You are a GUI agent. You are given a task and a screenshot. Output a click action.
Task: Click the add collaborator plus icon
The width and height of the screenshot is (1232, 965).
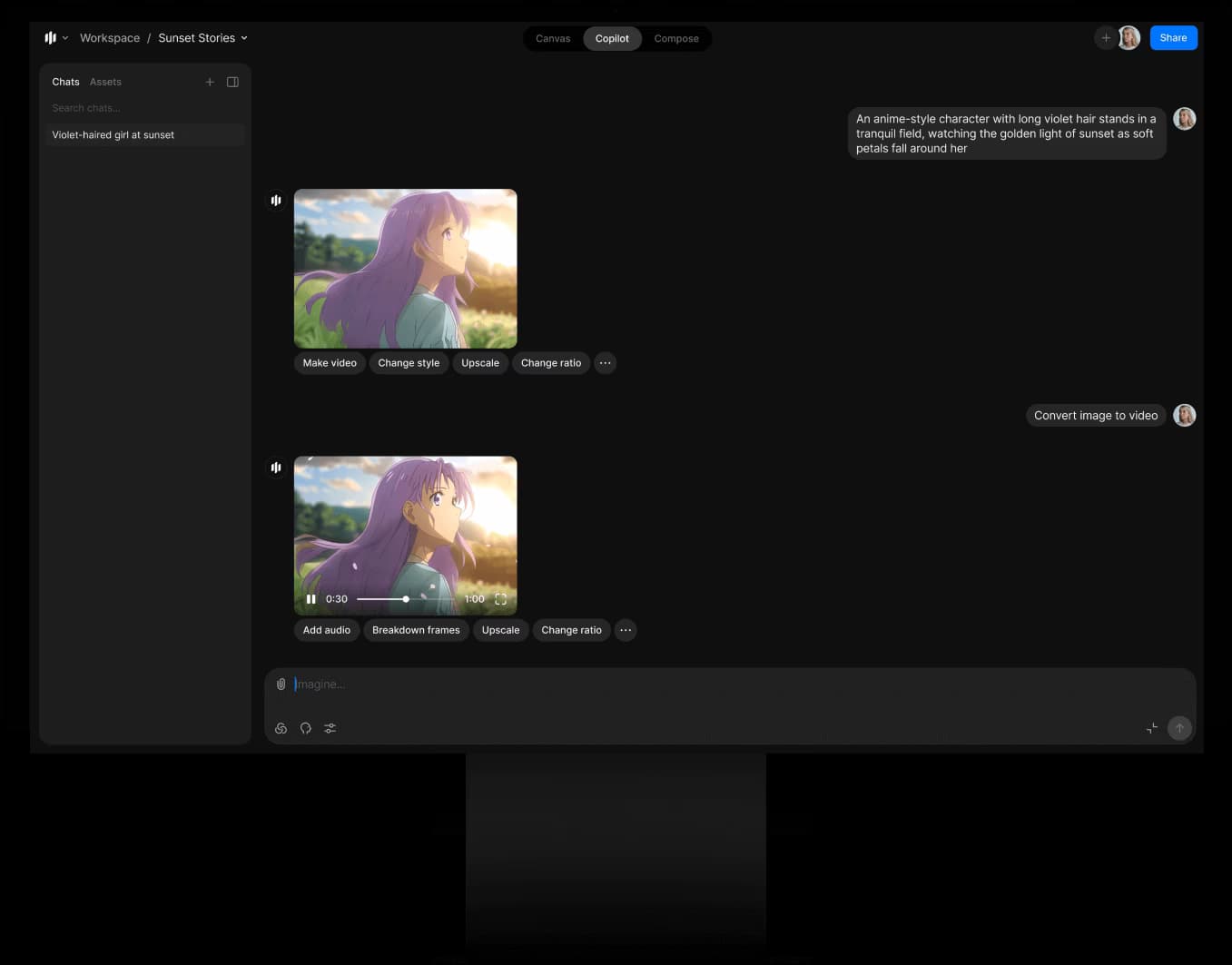point(1106,38)
